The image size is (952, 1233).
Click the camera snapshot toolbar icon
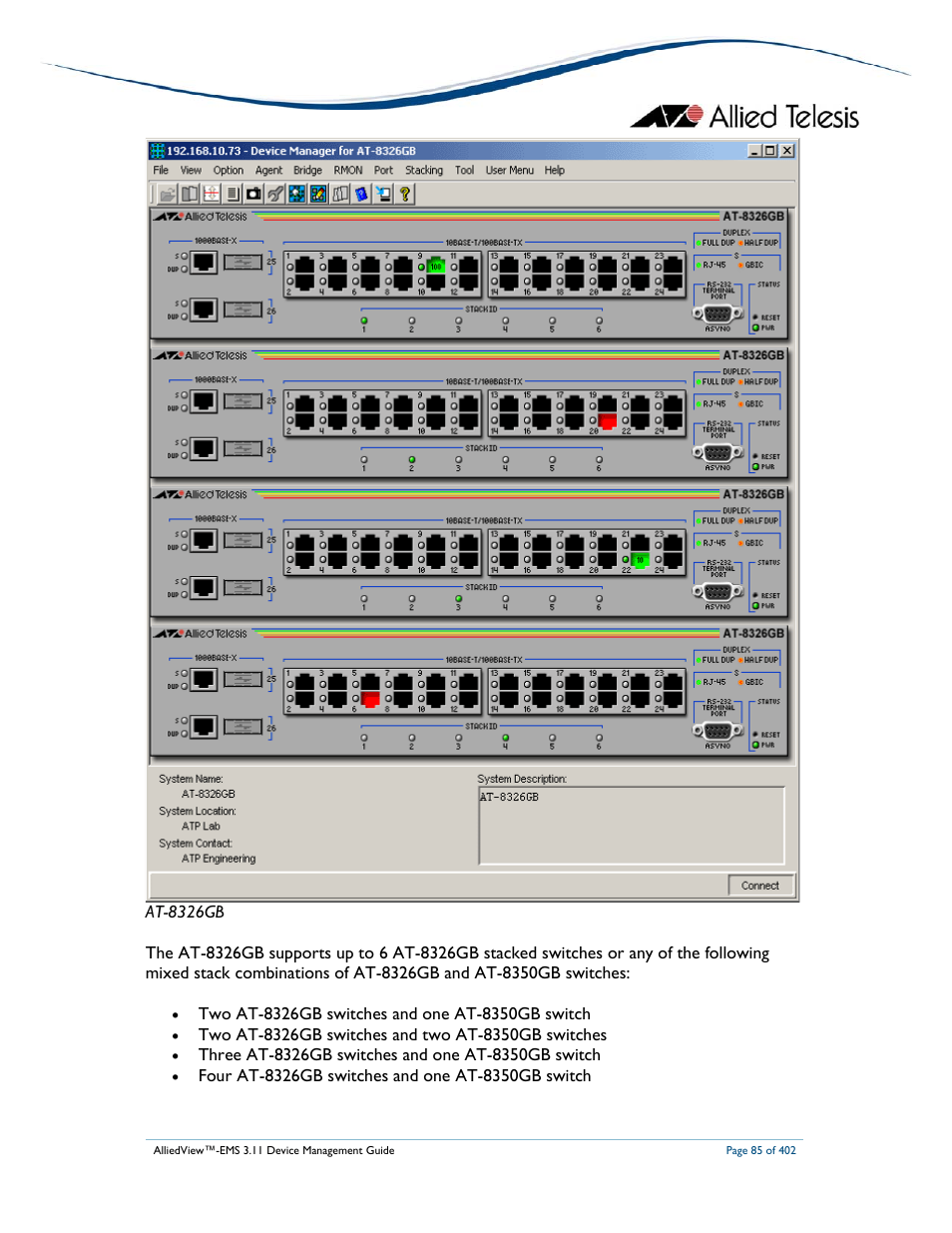[253, 194]
